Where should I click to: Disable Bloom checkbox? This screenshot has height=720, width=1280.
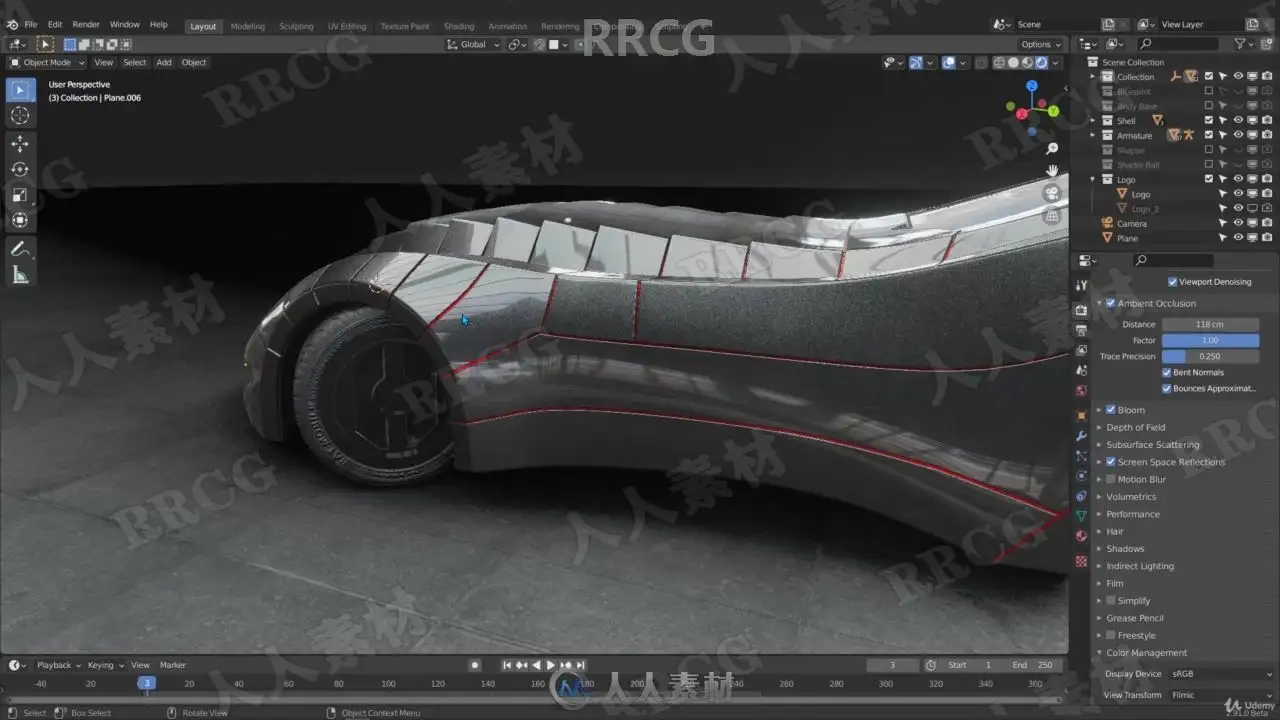click(1110, 410)
